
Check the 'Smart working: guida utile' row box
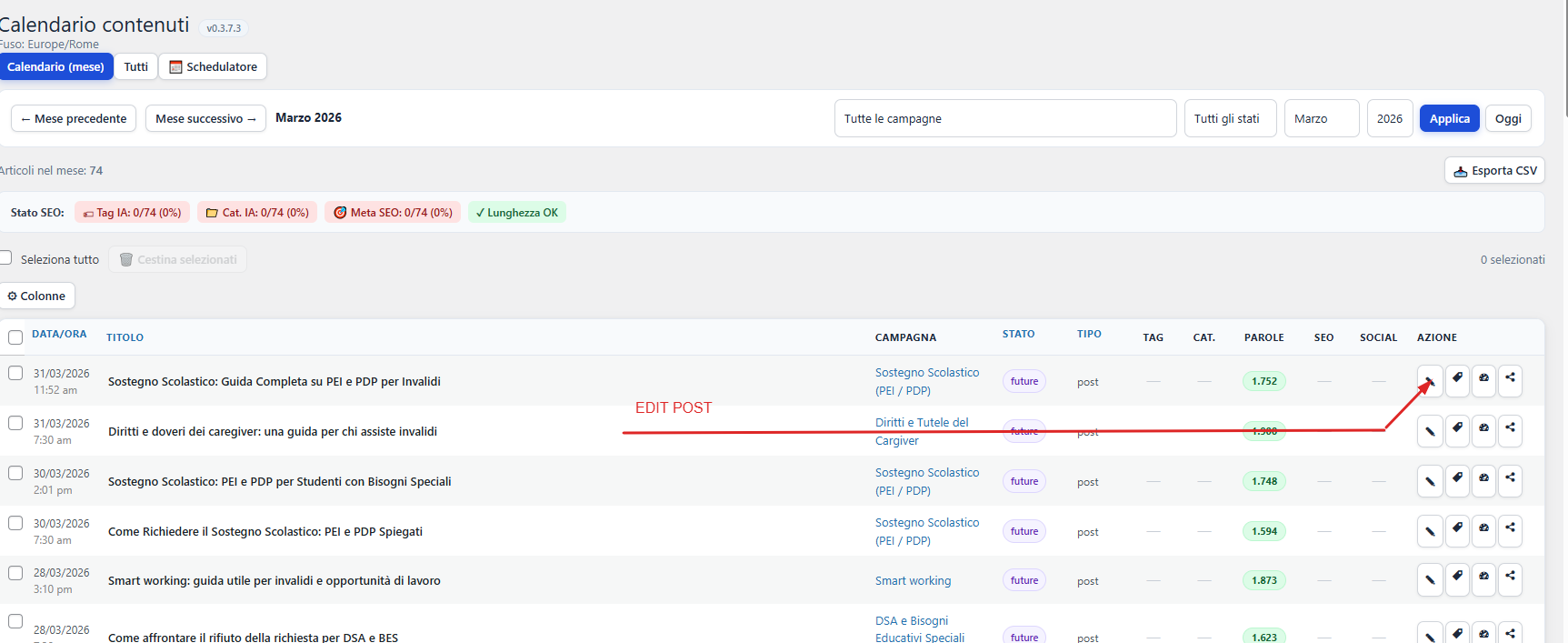[x=15, y=573]
